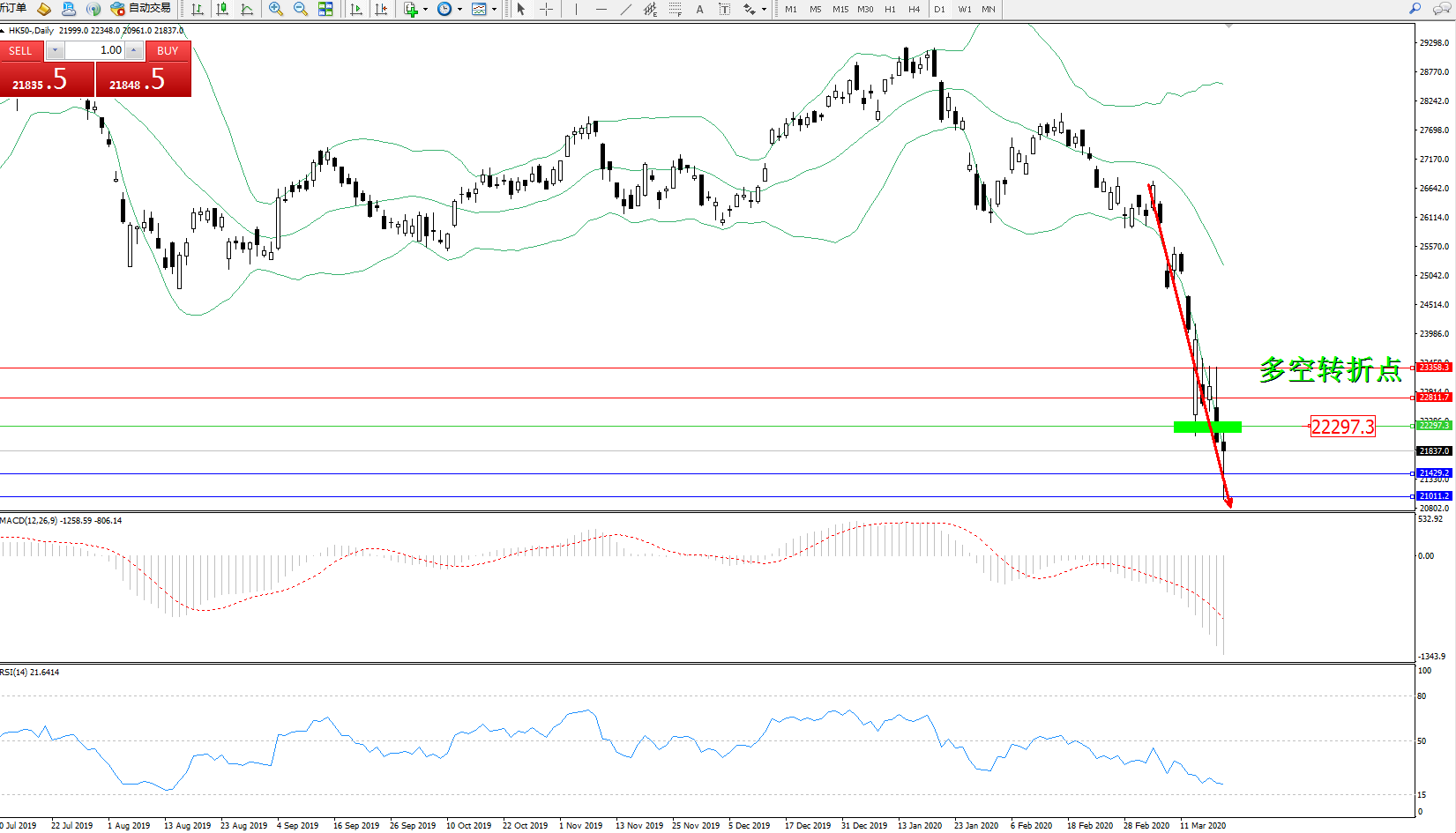Toggle the chart shift button
The height and width of the screenshot is (833, 1456).
[x=381, y=9]
